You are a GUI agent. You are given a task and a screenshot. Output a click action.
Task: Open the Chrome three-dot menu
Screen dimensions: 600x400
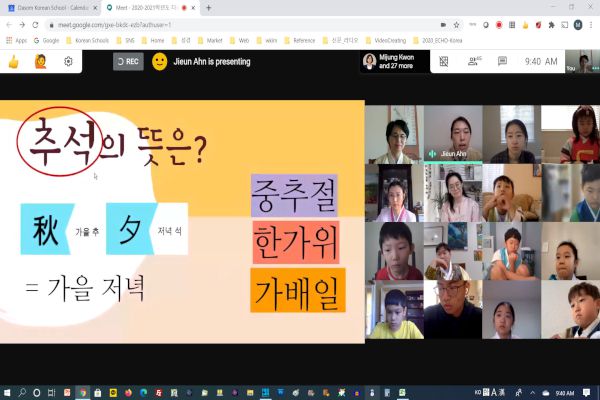[592, 24]
